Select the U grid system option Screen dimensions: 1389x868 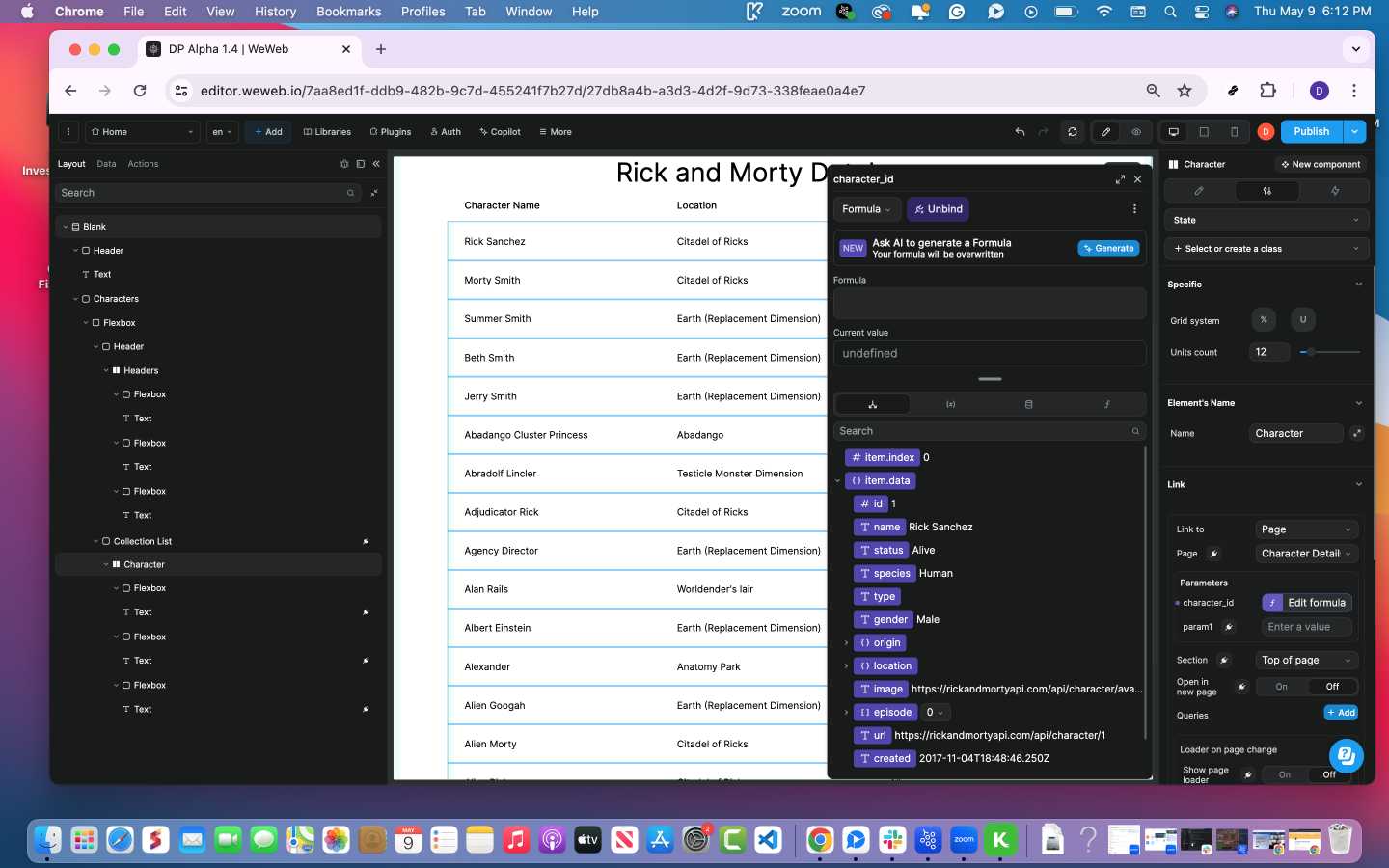pos(1303,320)
